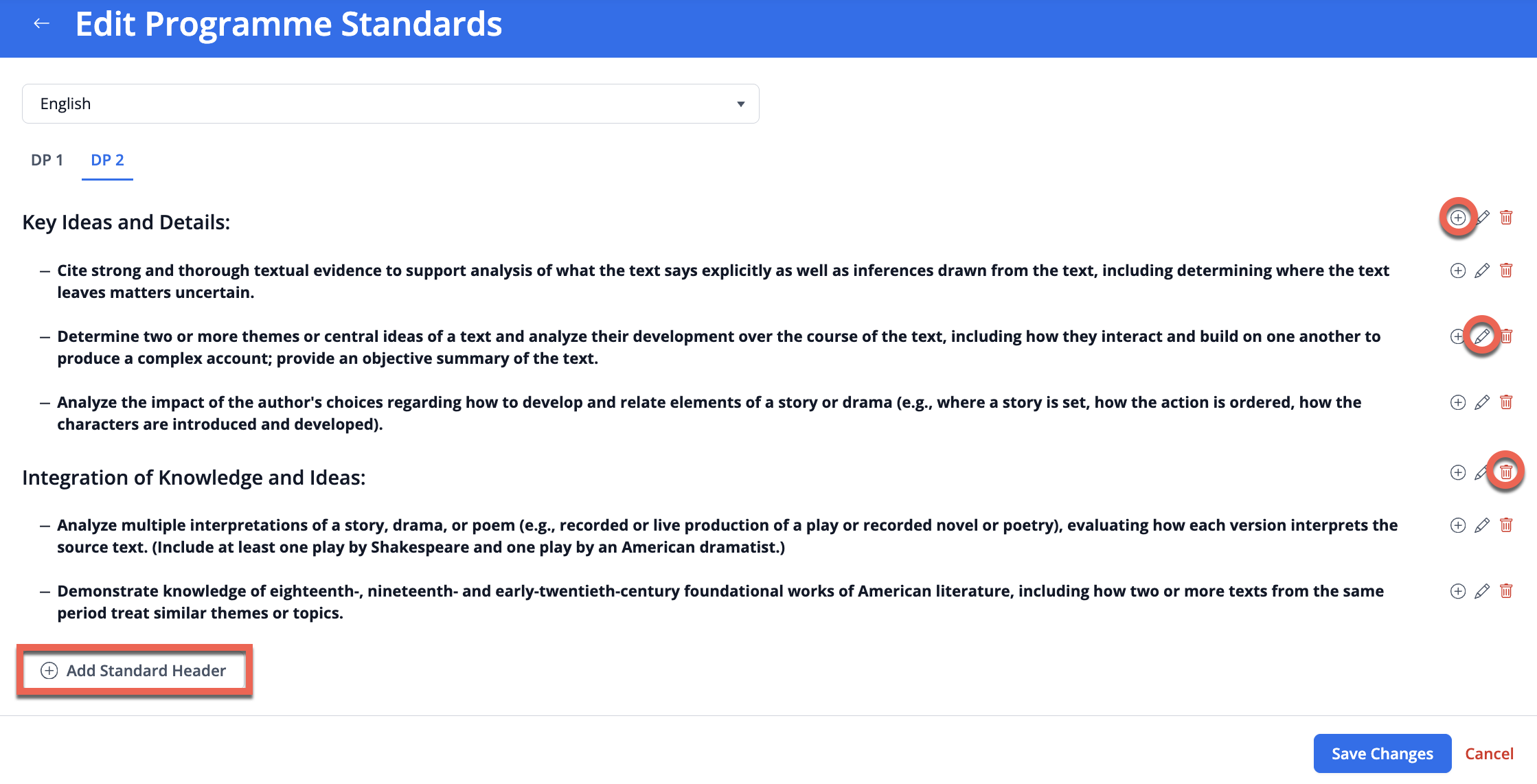Click the back arrow in the header
This screenshot has height=784, width=1537.
coord(42,24)
